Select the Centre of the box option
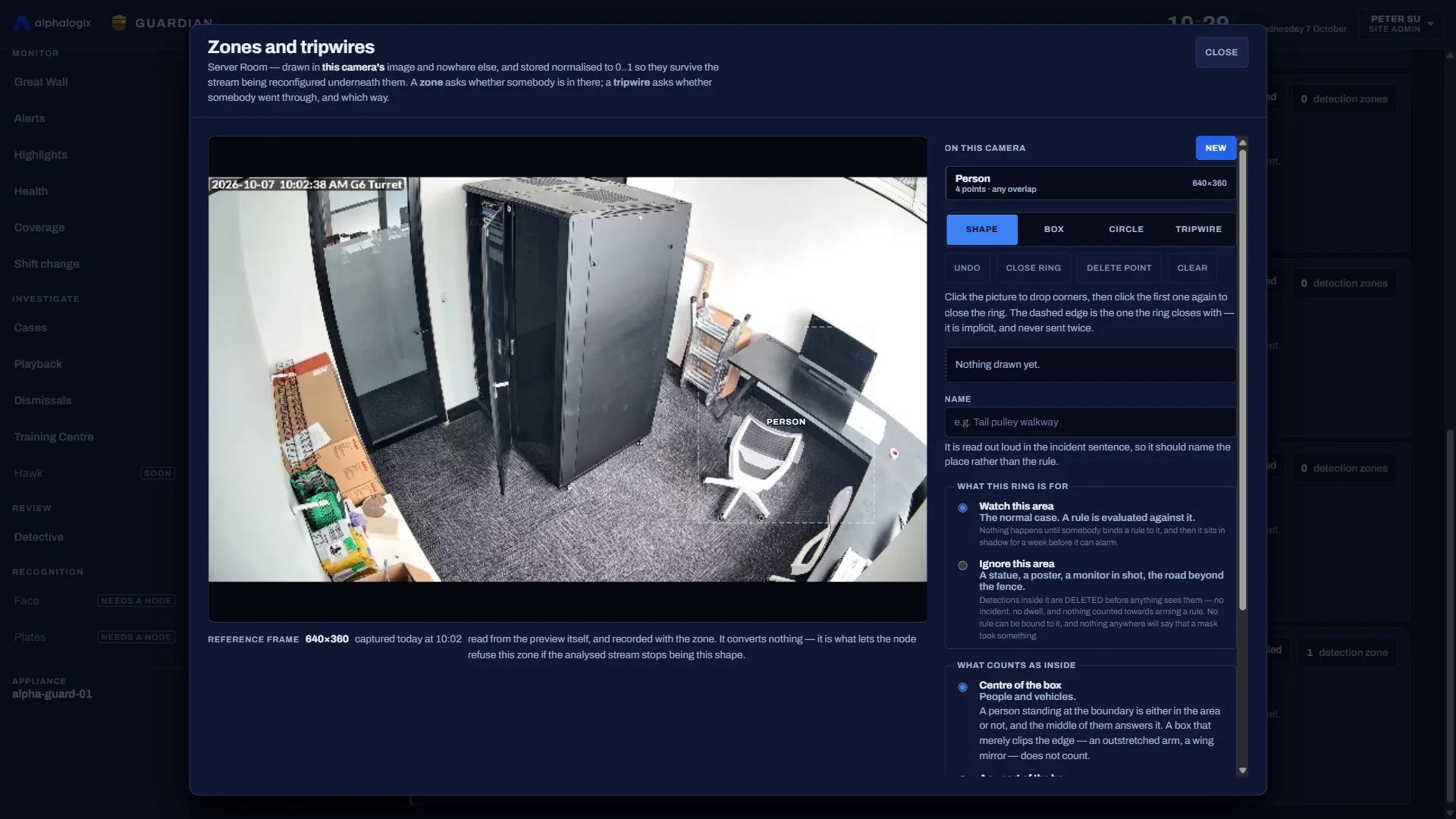Screen dimensions: 1456x819 (x=962, y=687)
